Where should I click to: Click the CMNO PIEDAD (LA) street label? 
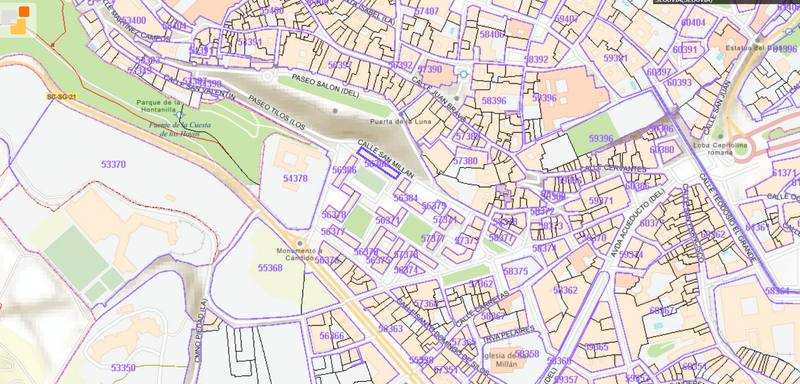coord(201,331)
